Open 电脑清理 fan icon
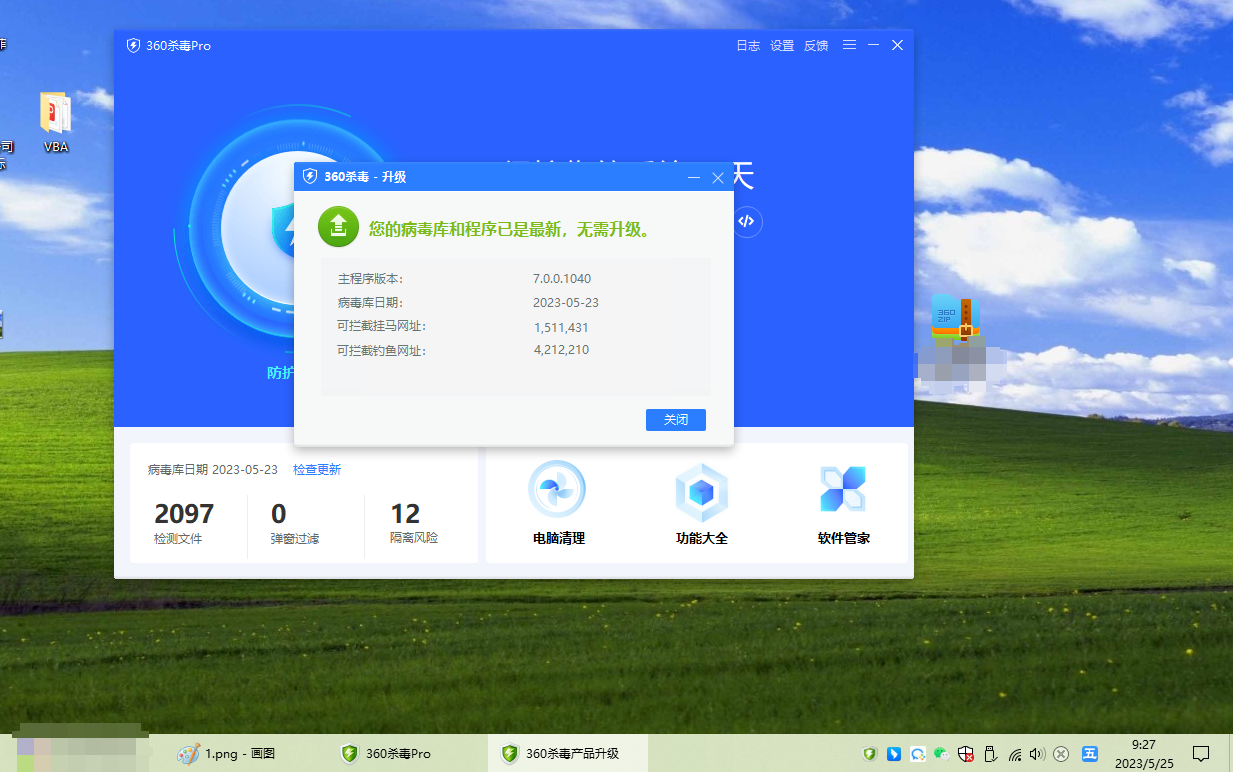 pos(557,489)
